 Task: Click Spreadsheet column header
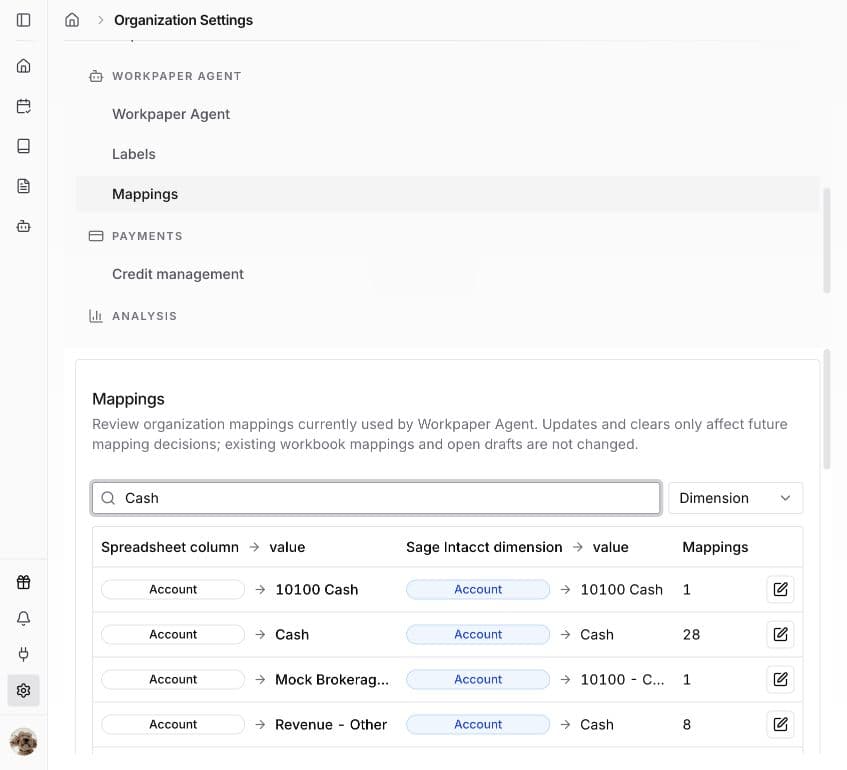tap(170, 547)
